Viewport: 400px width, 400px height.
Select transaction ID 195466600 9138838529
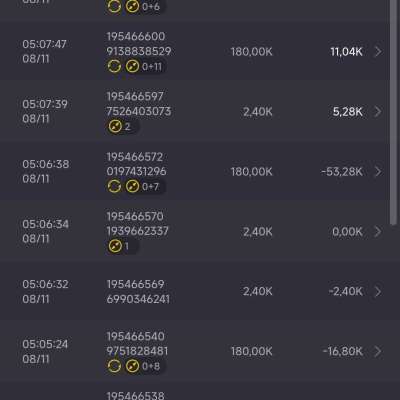click(139, 44)
